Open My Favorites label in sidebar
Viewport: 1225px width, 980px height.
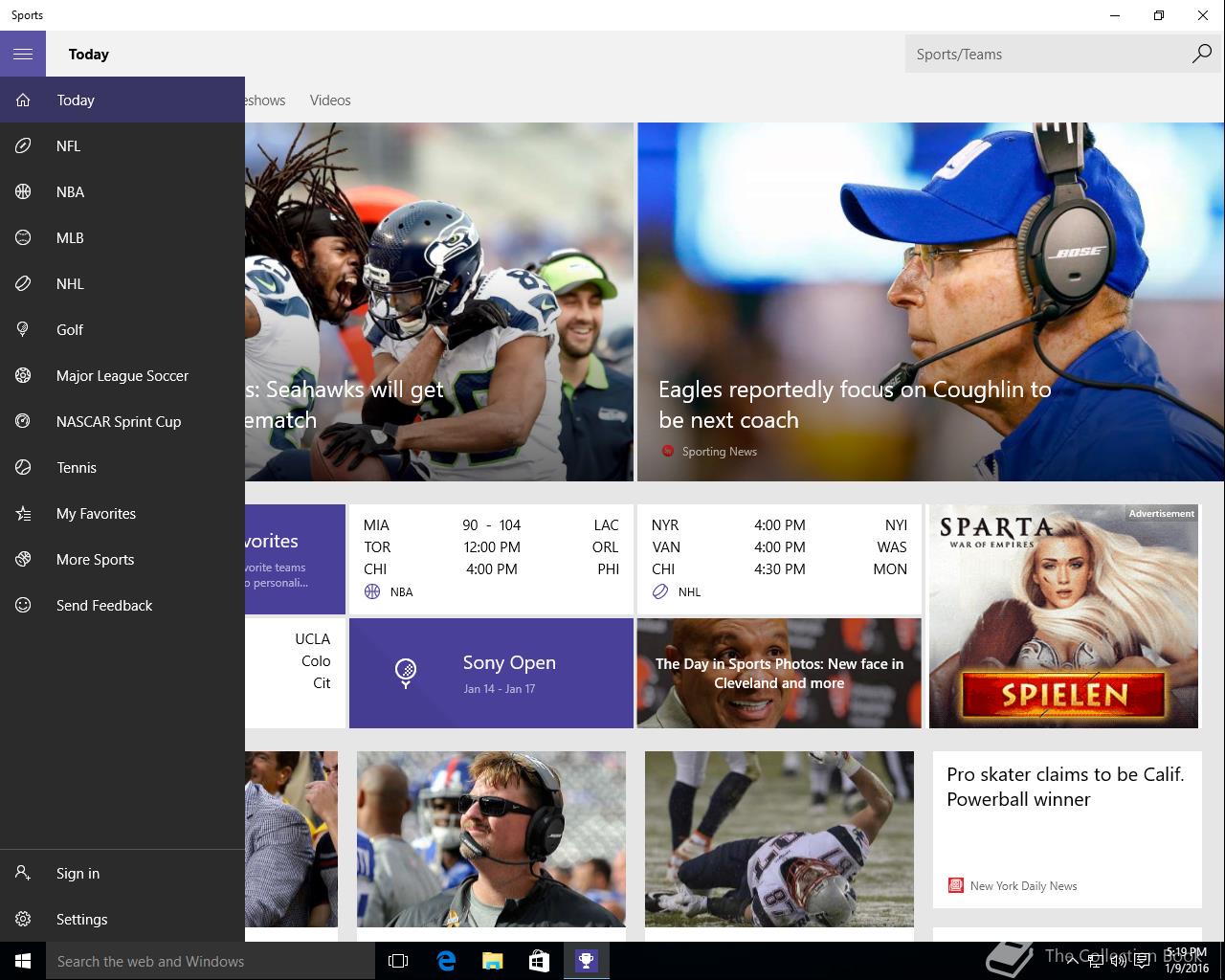[x=96, y=513]
